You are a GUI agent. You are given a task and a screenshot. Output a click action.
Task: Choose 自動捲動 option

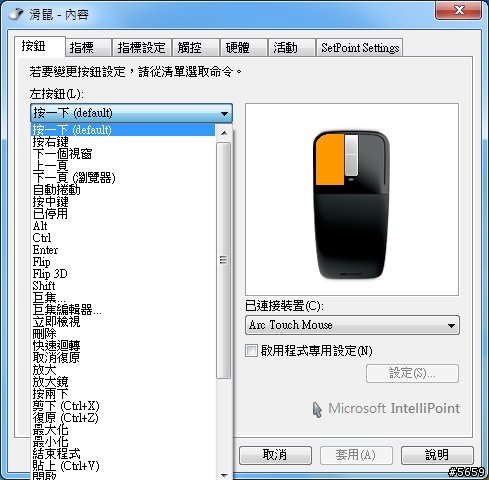(x=123, y=190)
